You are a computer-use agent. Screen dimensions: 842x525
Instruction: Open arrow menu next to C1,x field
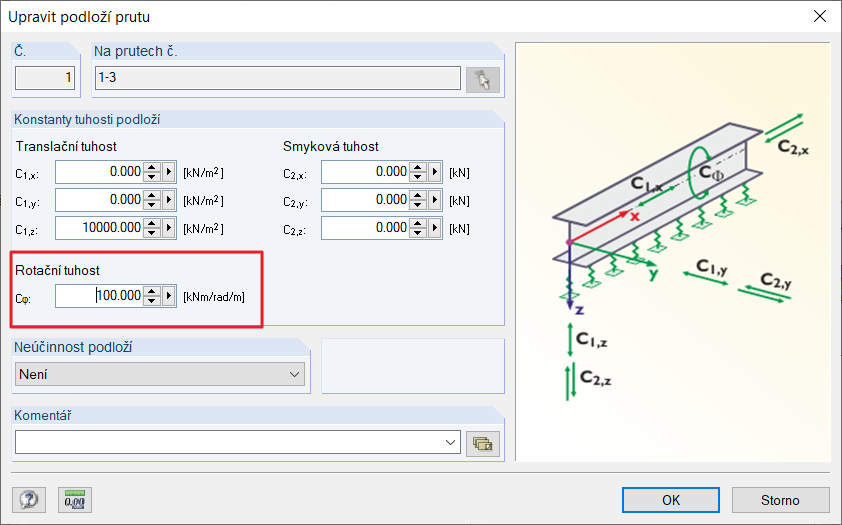pyautogui.click(x=169, y=172)
